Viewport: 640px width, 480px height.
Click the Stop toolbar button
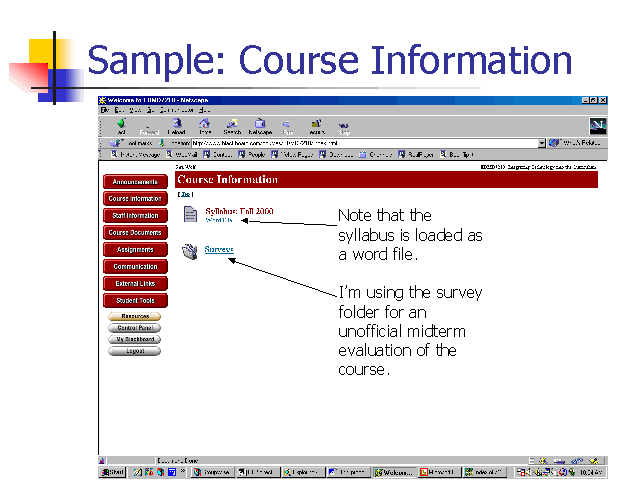pyautogui.click(x=344, y=129)
